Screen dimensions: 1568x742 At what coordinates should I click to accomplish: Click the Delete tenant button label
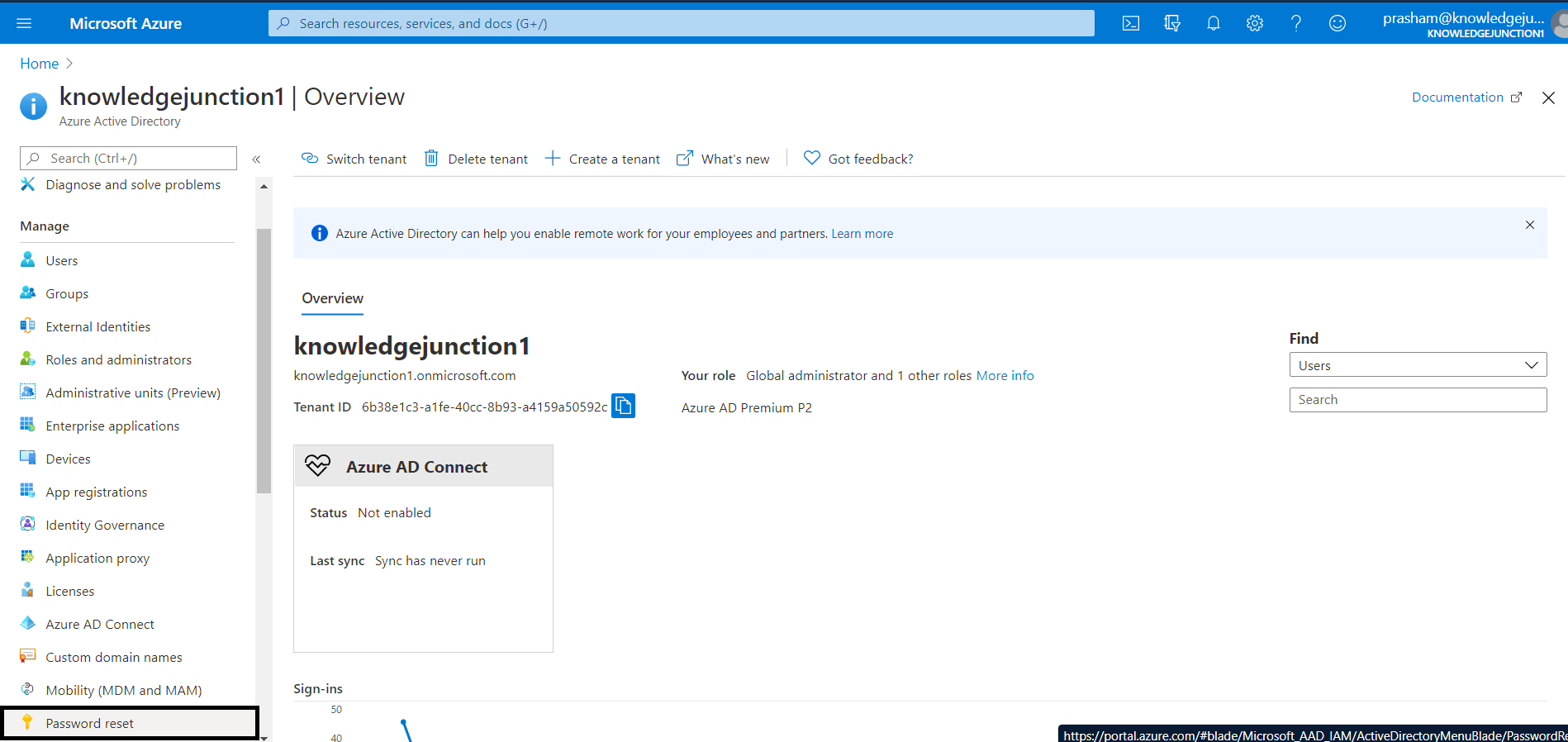[487, 159]
